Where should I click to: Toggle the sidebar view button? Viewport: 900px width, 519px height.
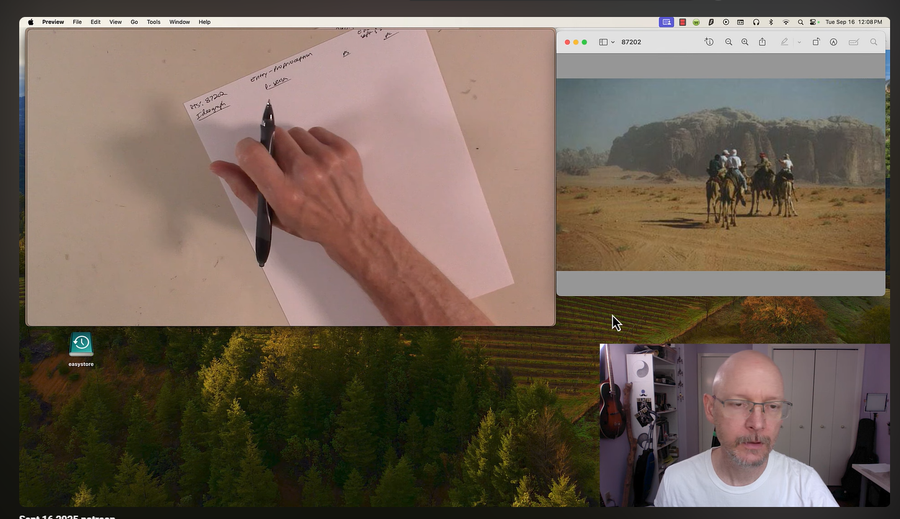[x=603, y=42]
